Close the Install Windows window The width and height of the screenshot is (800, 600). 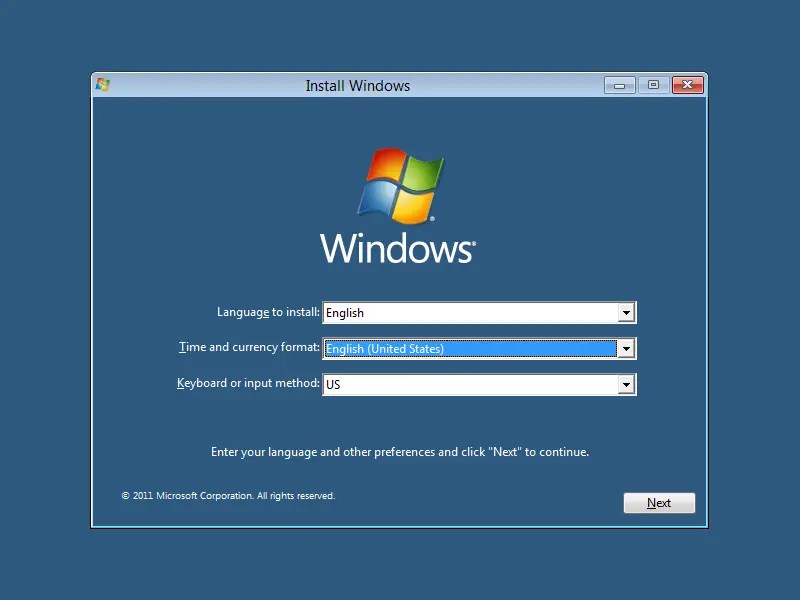pyautogui.click(x=687, y=85)
